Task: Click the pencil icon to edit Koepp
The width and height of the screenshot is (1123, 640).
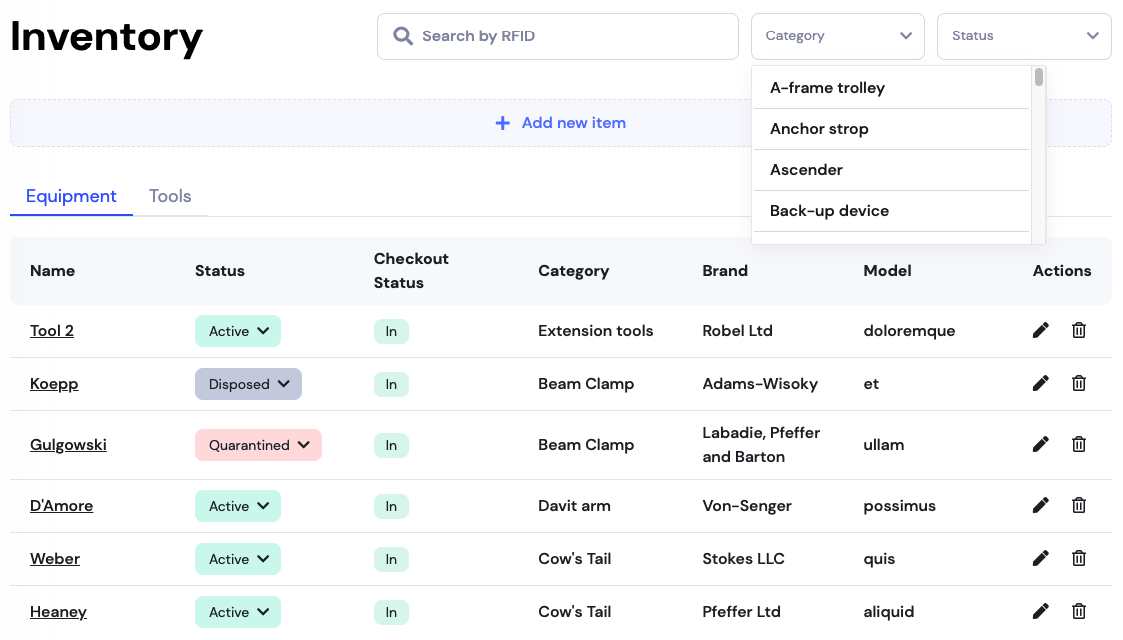Action: click(x=1040, y=383)
